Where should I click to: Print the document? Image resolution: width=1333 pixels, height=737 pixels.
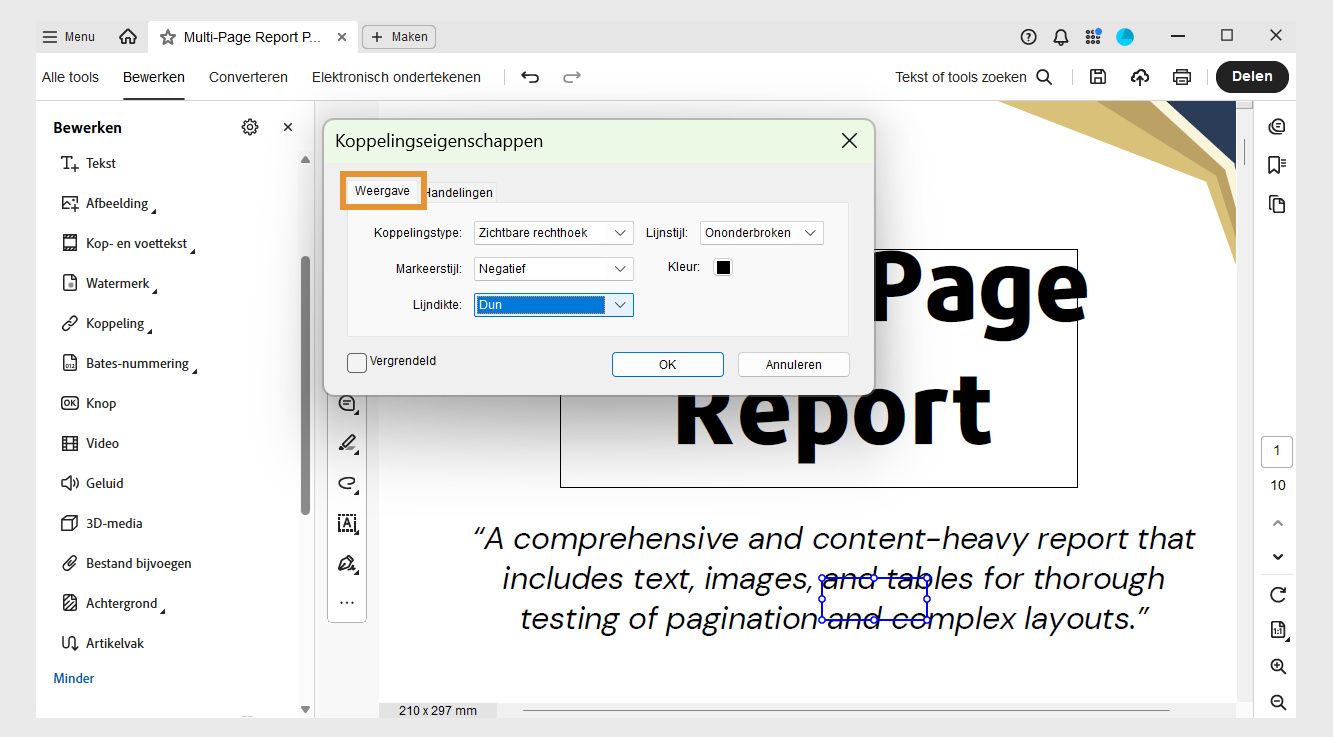pyautogui.click(x=1182, y=77)
